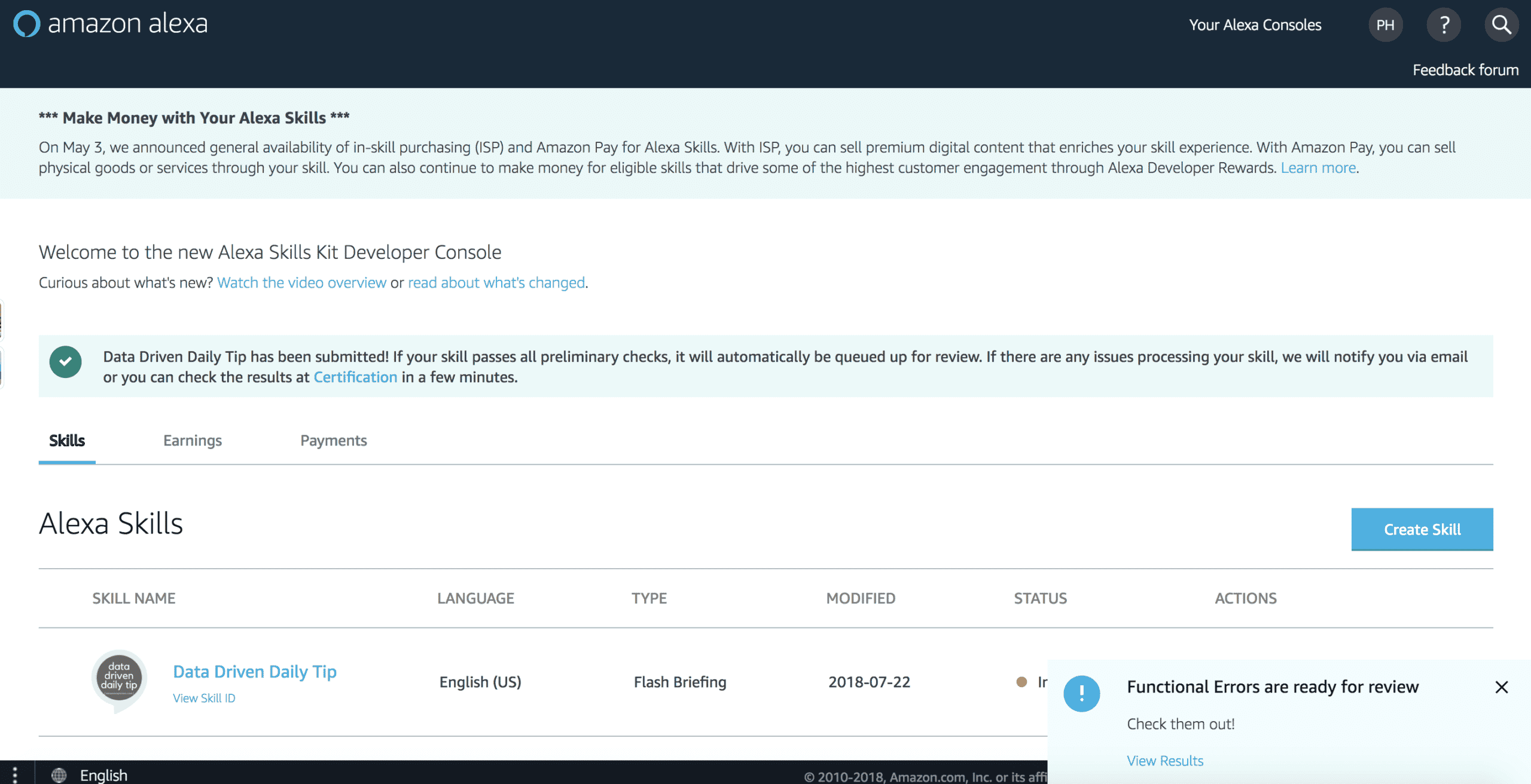Open the help question mark icon

pyautogui.click(x=1444, y=25)
